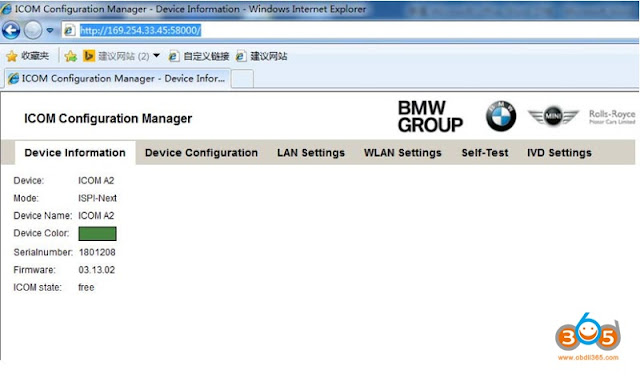Click the 建议网站 page icon
The width and height of the screenshot is (640, 386).
(x=241, y=56)
